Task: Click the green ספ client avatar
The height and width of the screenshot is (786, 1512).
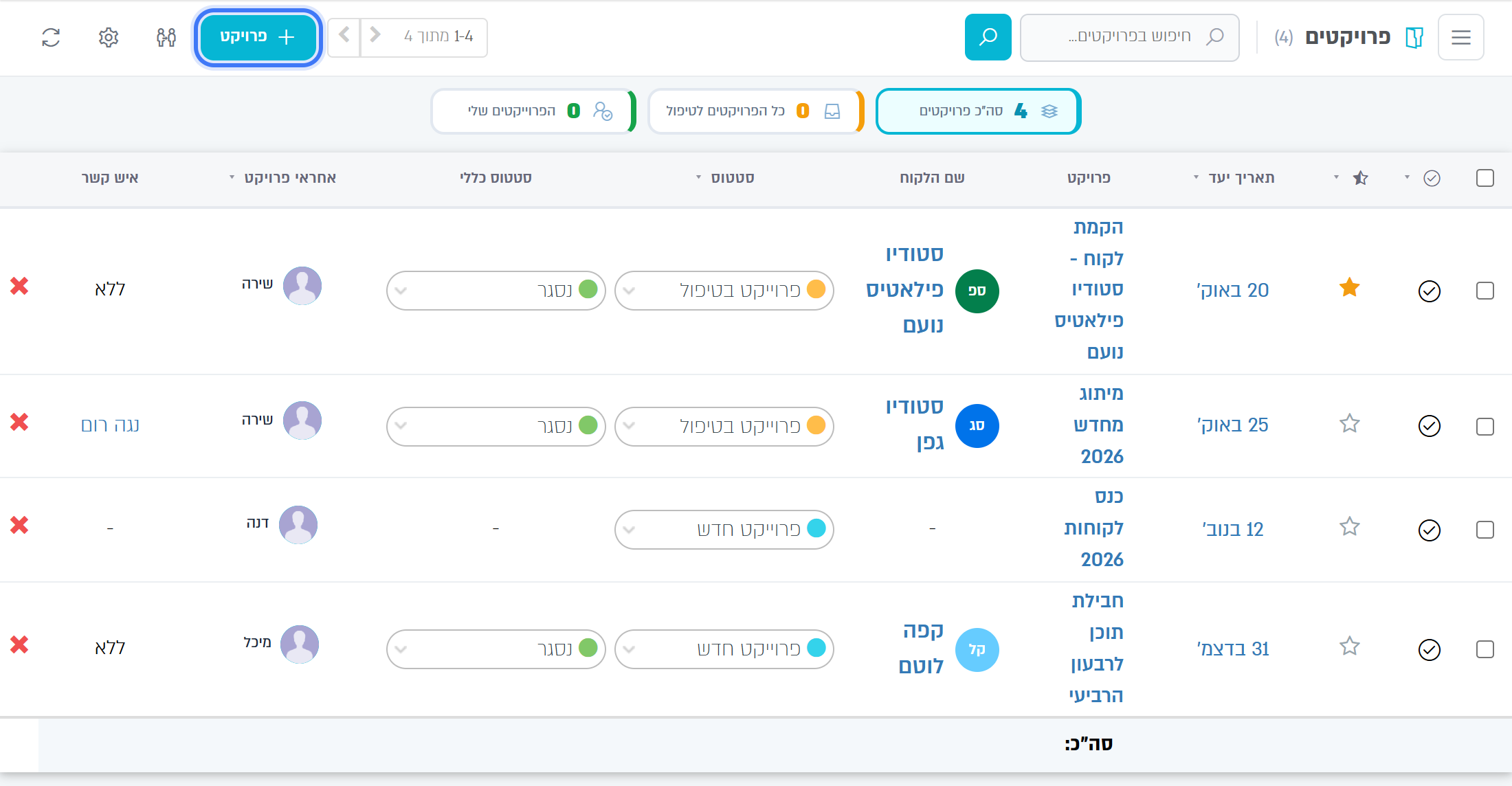Action: click(x=977, y=291)
